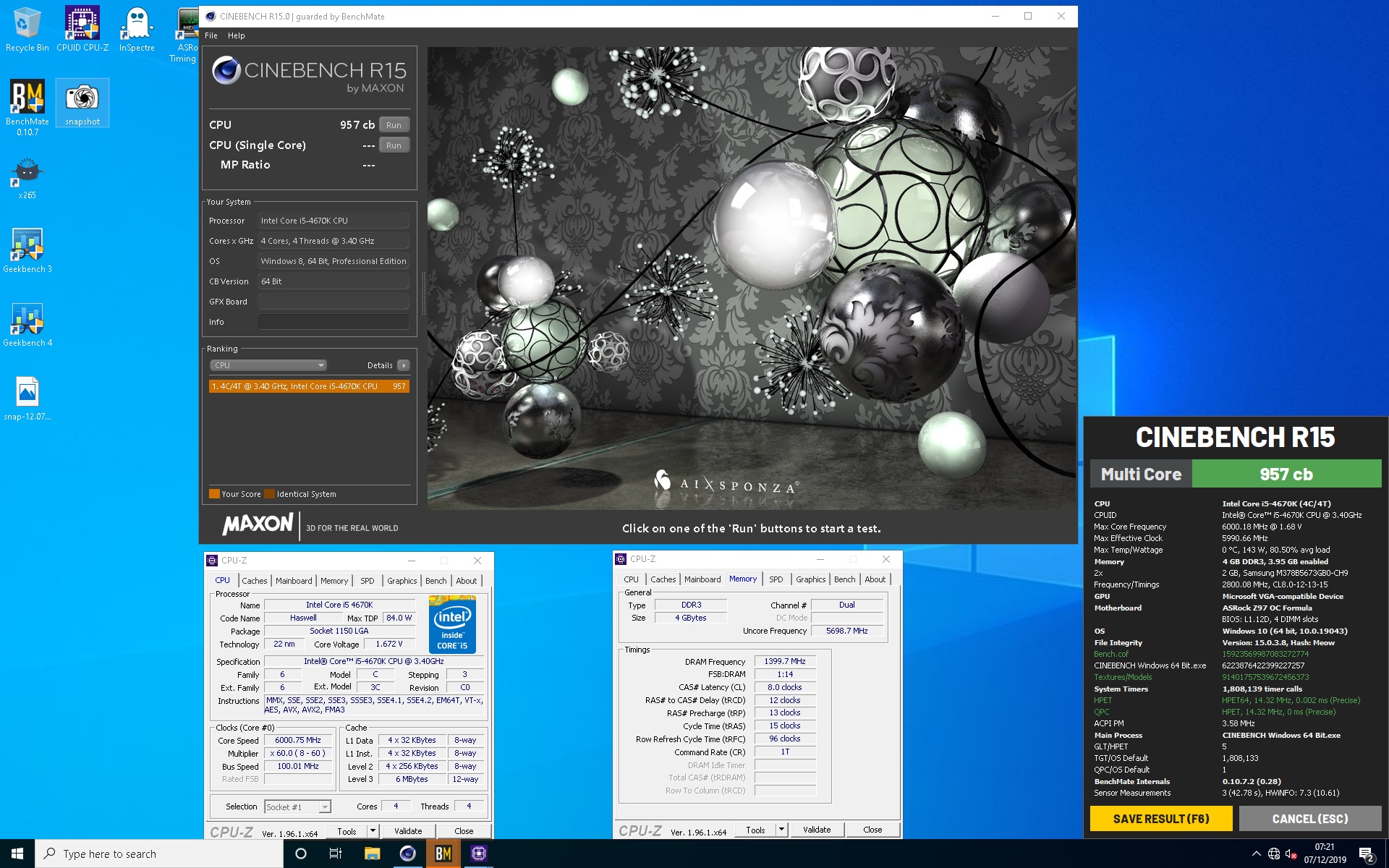Click Close button in left CPU-Z
This screenshot has height=868, width=1389.
tap(464, 831)
